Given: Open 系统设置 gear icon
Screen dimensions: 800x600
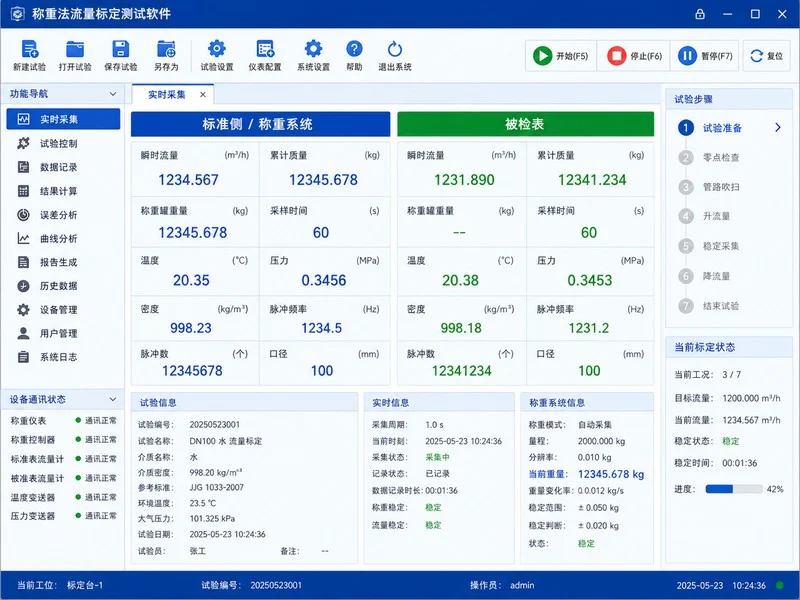Looking at the screenshot, I should (x=313, y=48).
